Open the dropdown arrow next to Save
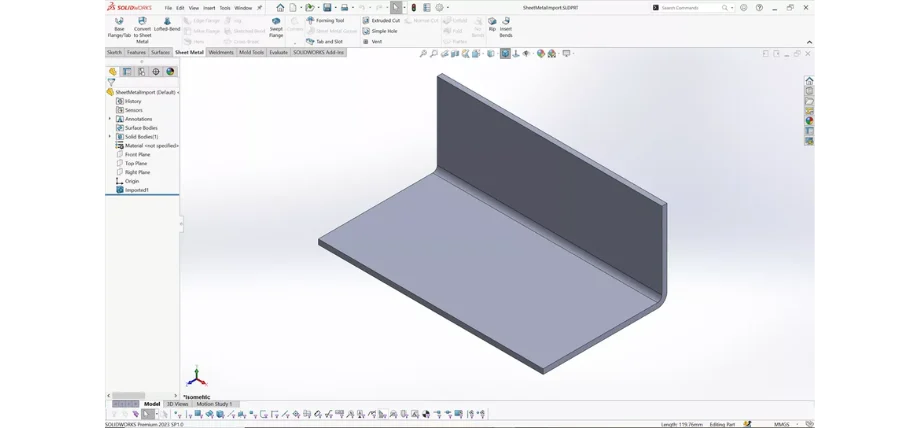 [x=335, y=8]
